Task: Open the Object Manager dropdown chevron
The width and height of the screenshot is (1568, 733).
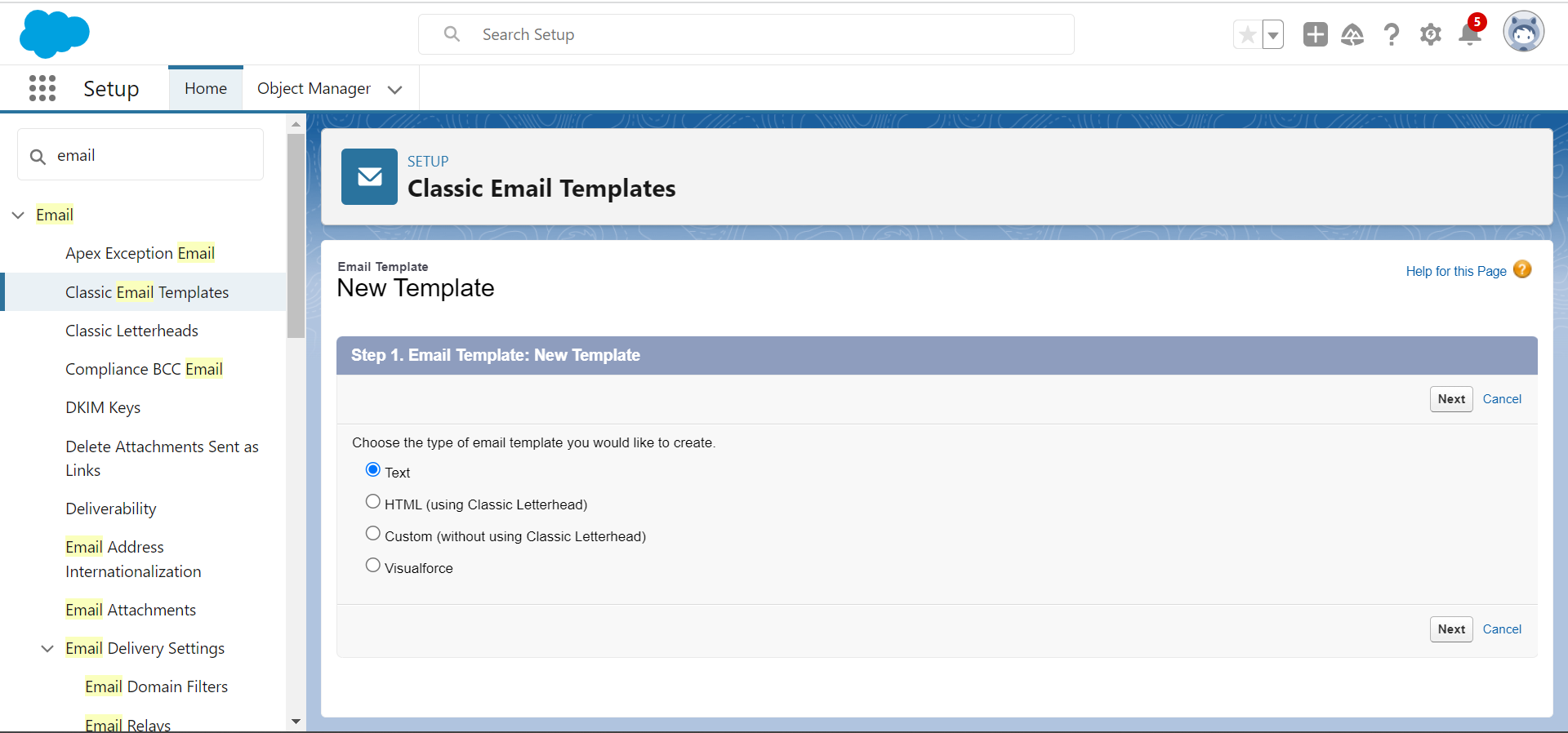Action: (395, 89)
